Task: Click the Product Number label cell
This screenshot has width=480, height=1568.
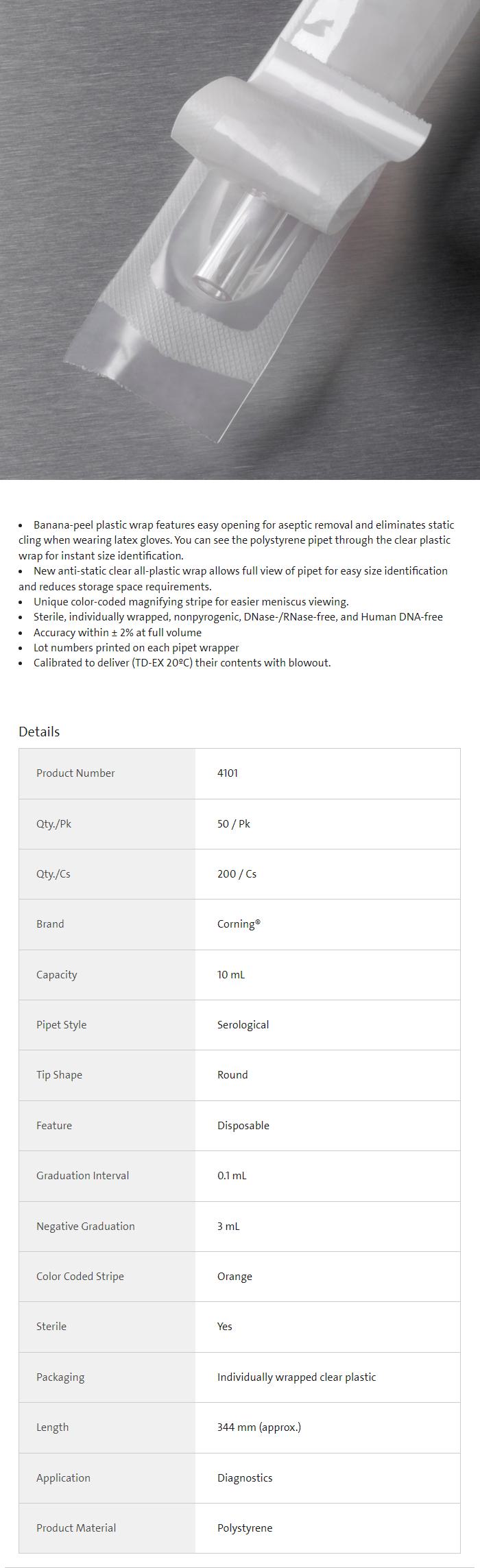Action: pos(75,773)
